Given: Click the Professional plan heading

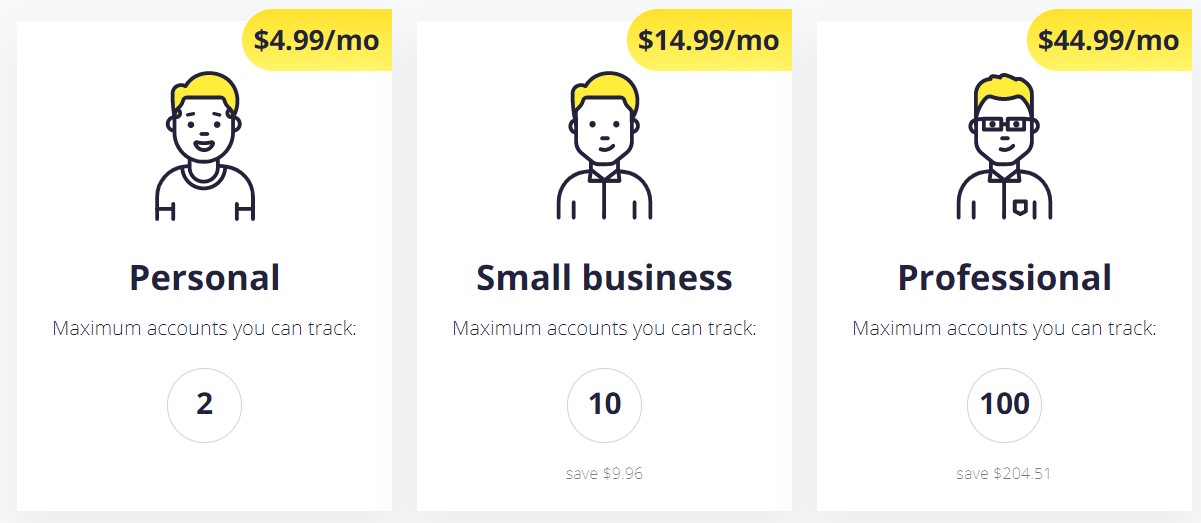Looking at the screenshot, I should click(x=1004, y=277).
